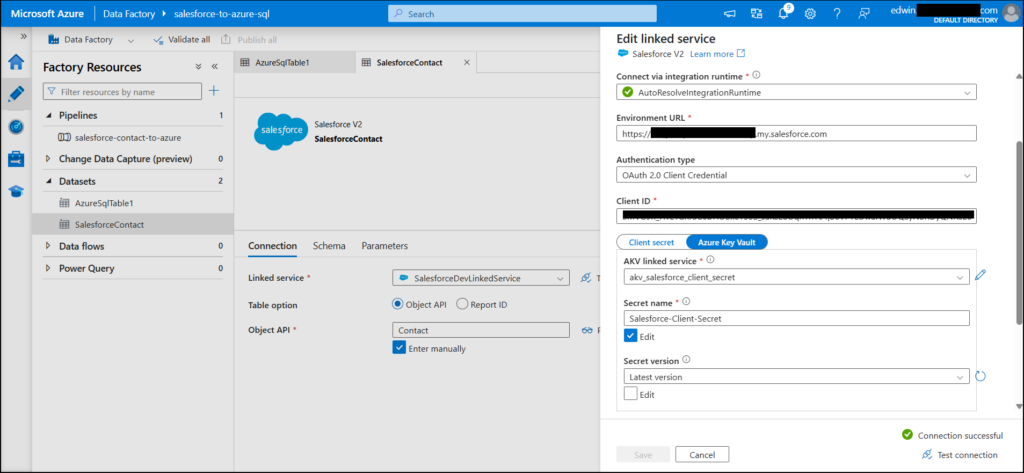Click Validate all

point(182,39)
